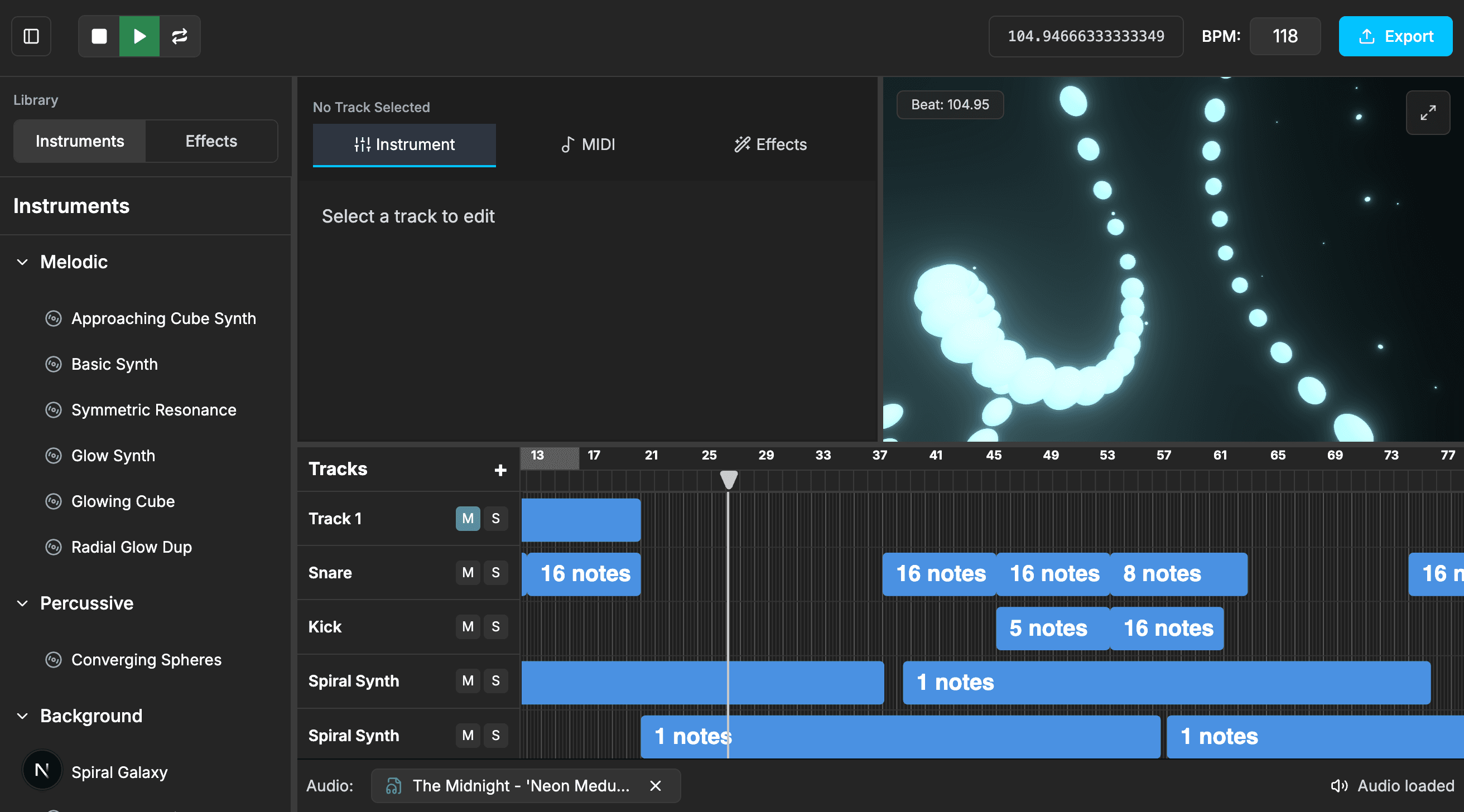Click the playhead marker handle
This screenshot has height=812, width=1464.
(729, 480)
